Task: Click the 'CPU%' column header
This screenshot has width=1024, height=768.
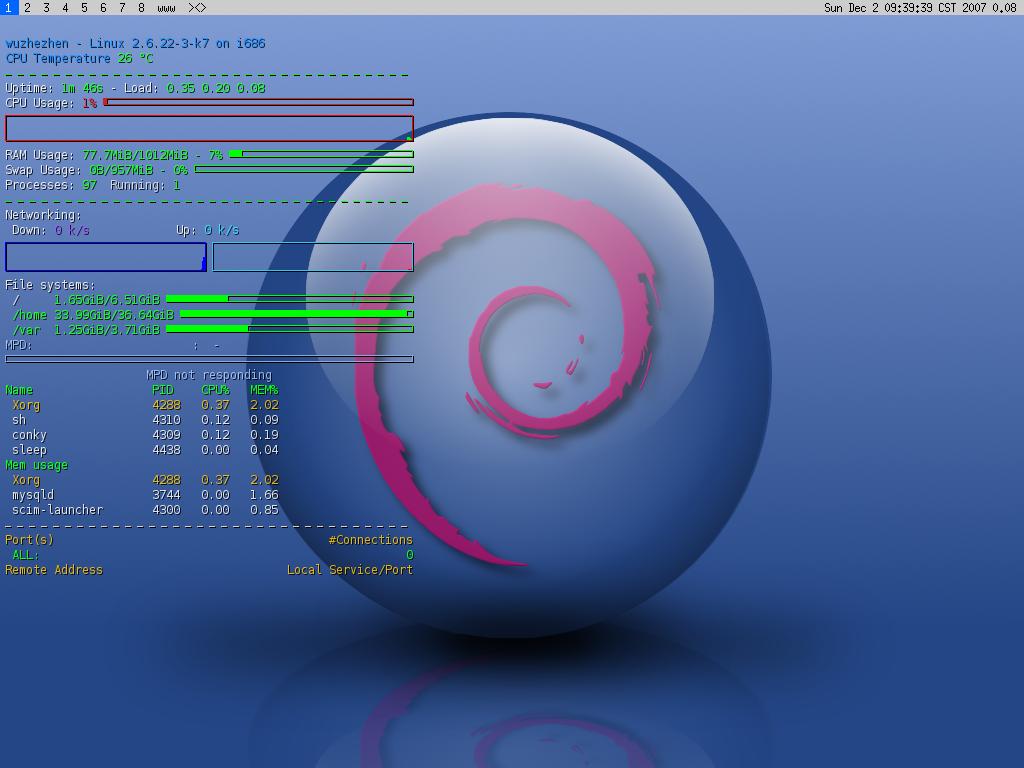Action: 216,391
